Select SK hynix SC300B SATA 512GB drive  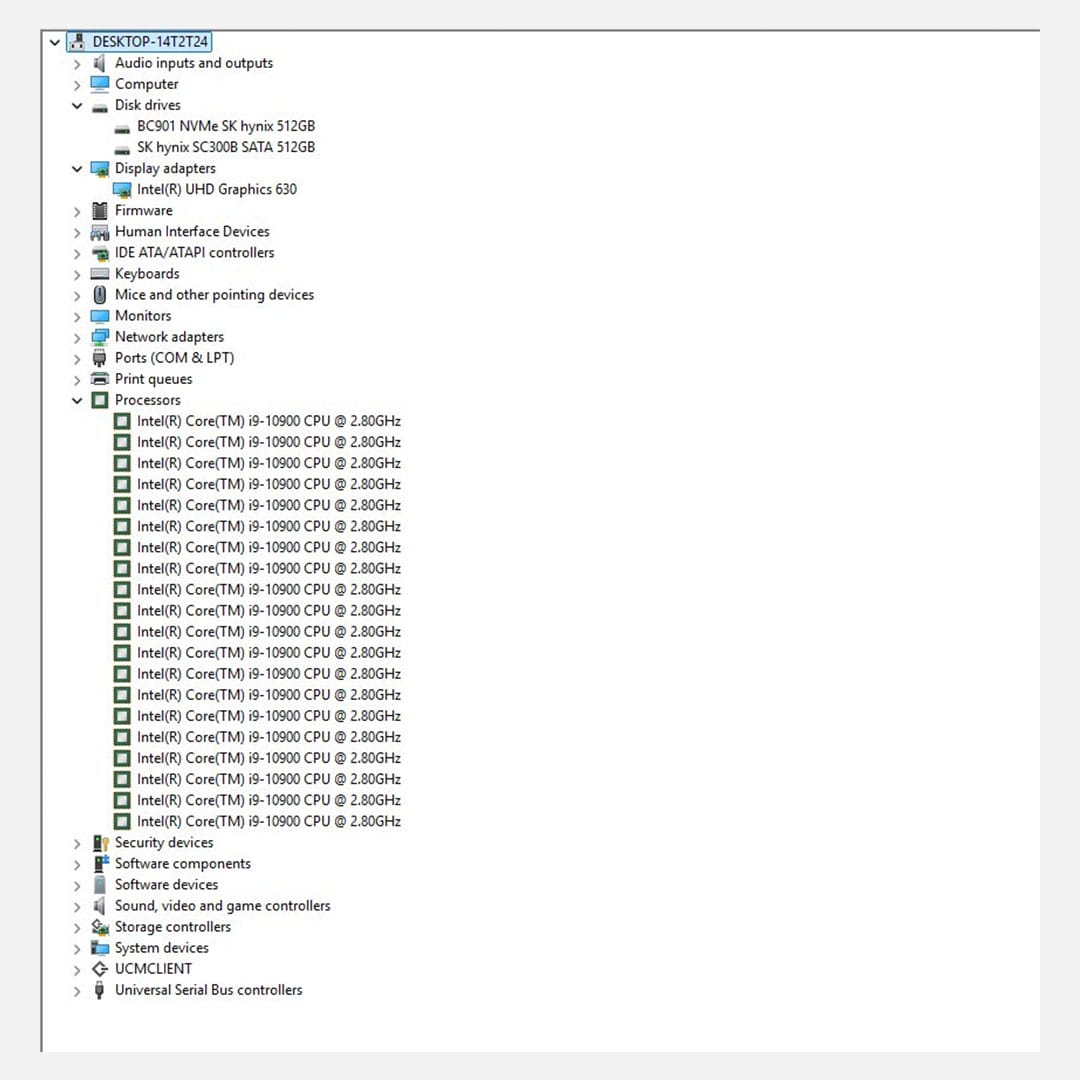[226, 147]
